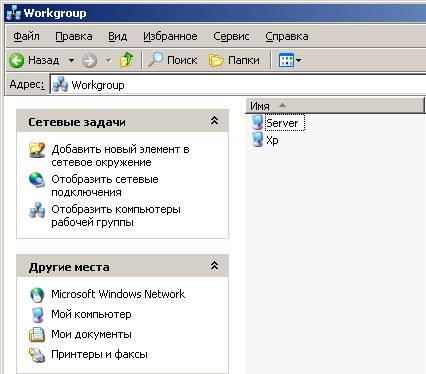Collapse the Сетевые задачи panel
The image size is (426, 374).
point(214,121)
